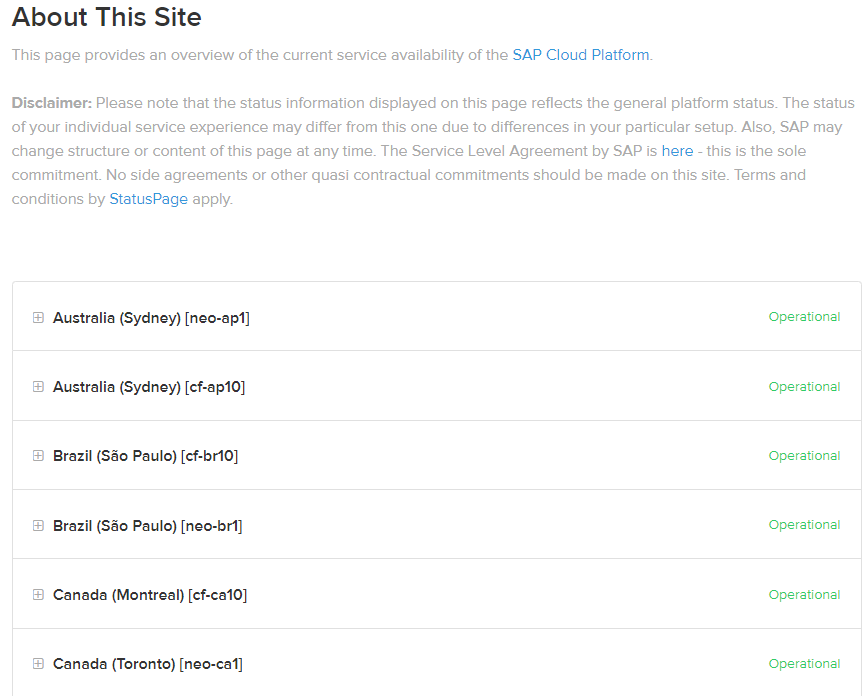The image size is (865, 696).
Task: Click the 'Canada (Toronto) [neo-ca1]' row label
Action: tap(147, 664)
